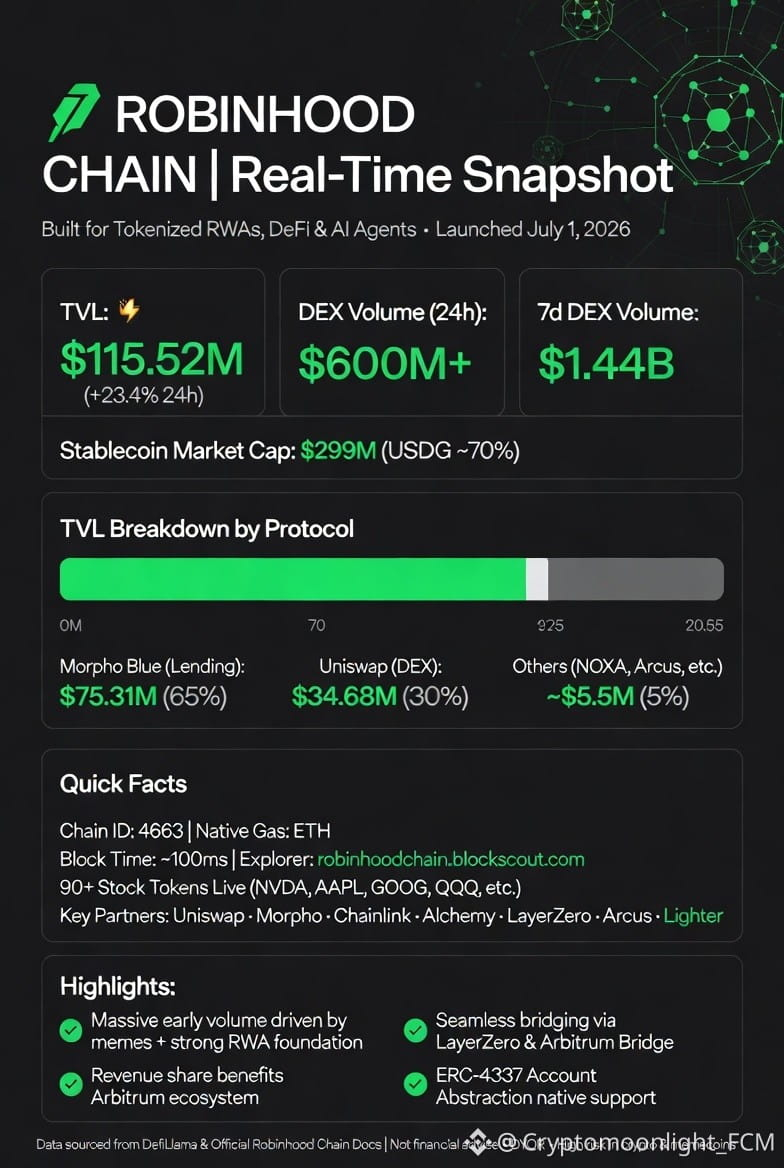Image resolution: width=784 pixels, height=1168 pixels.
Task: Click the checkmark beside Revenue share benefits
Action: [x=71, y=1085]
